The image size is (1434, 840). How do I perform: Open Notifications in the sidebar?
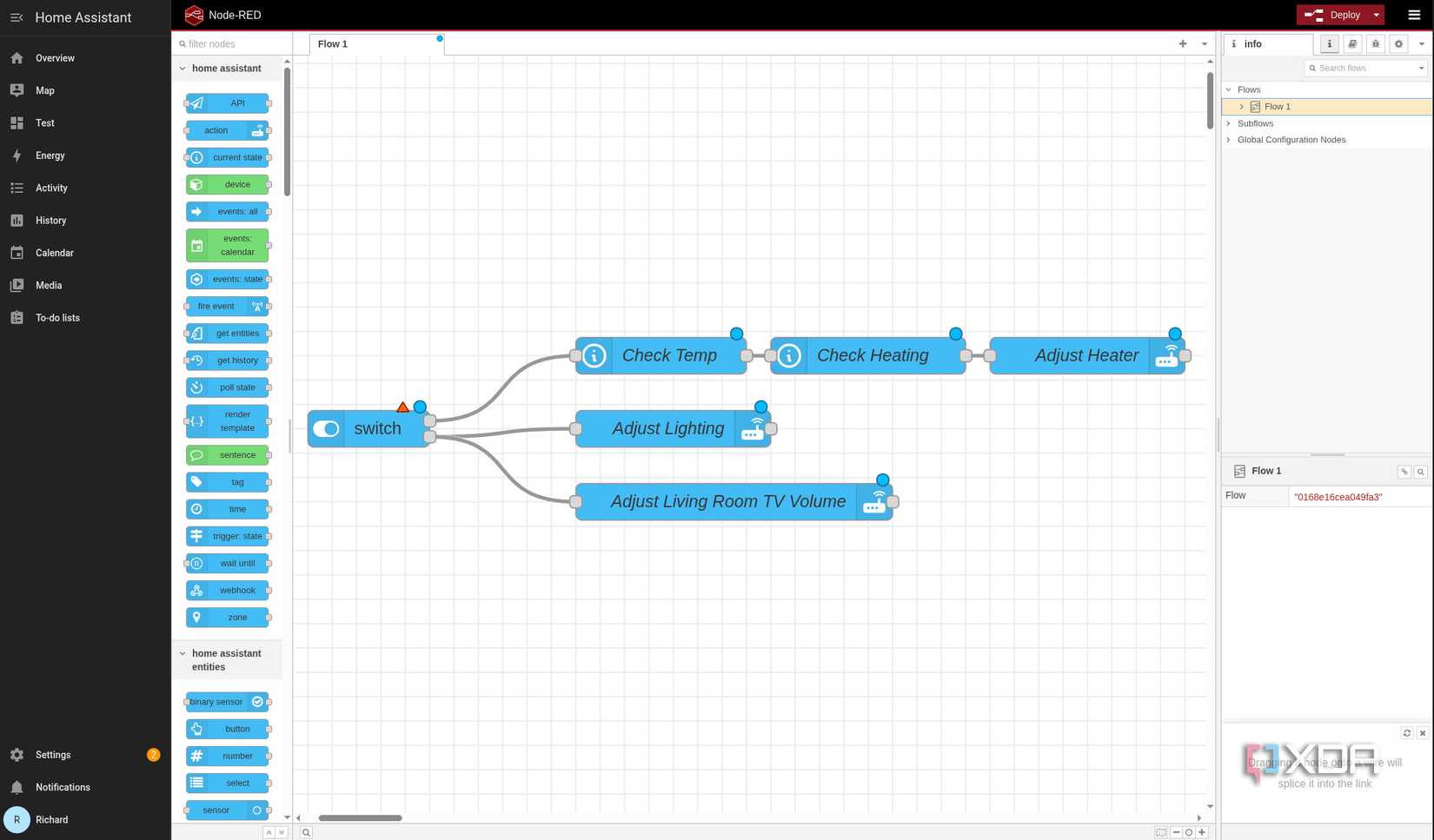pyautogui.click(x=85, y=788)
